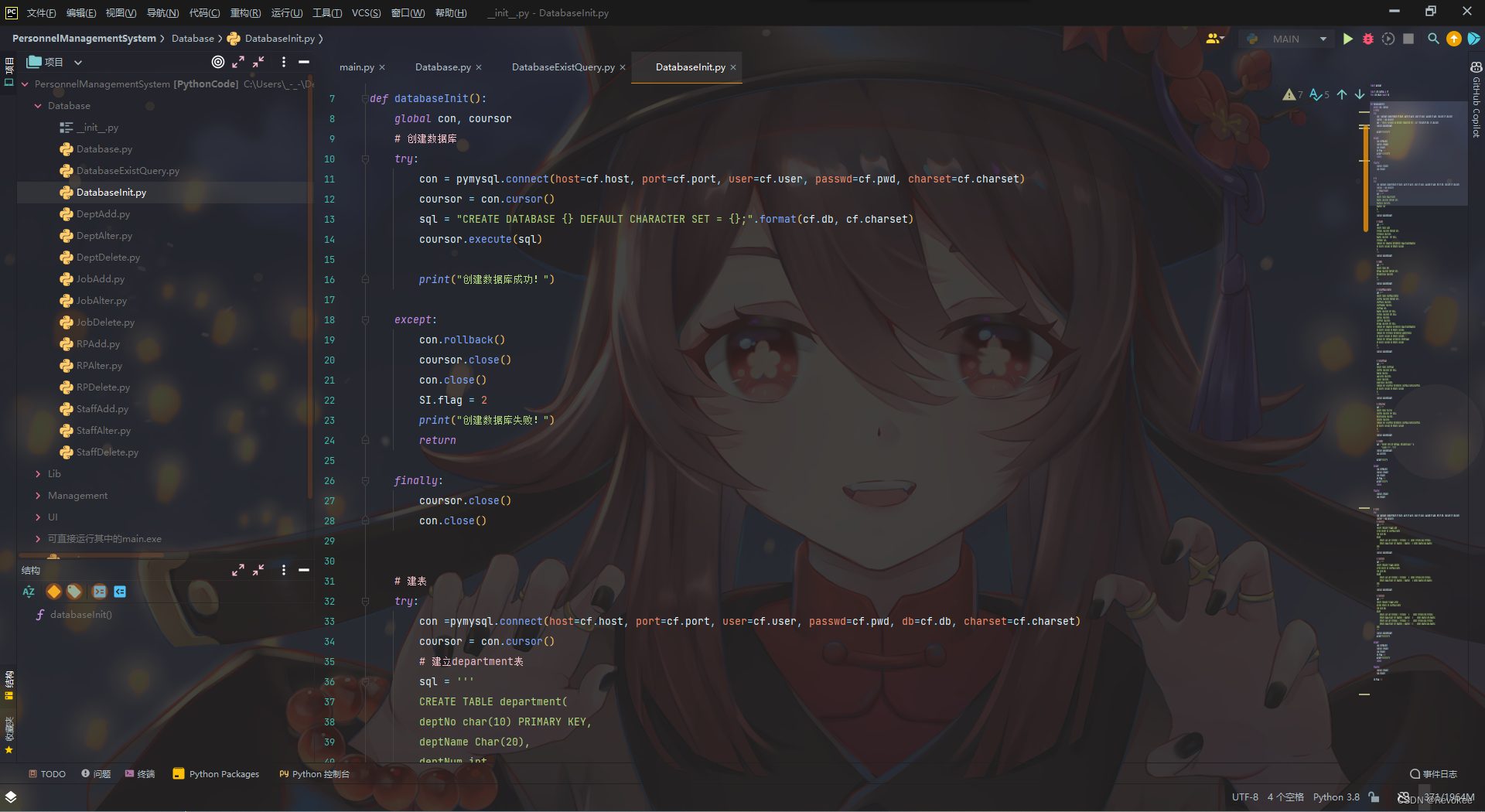
Task: Collapse PersonnelManagementSystem root node
Action: [x=25, y=84]
